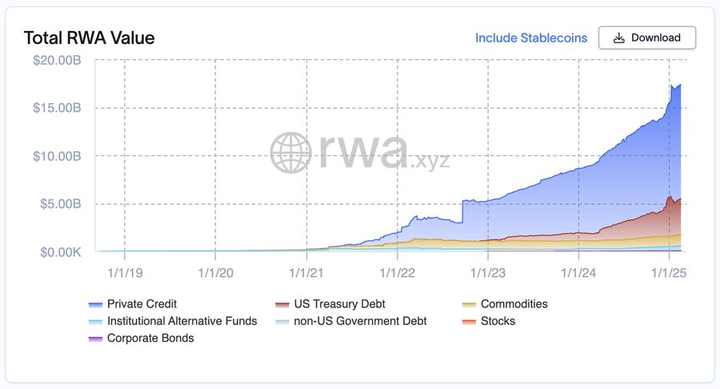Click the blue Private Credit color swatch
Viewport: 720px width, 389px height.
tap(95, 304)
